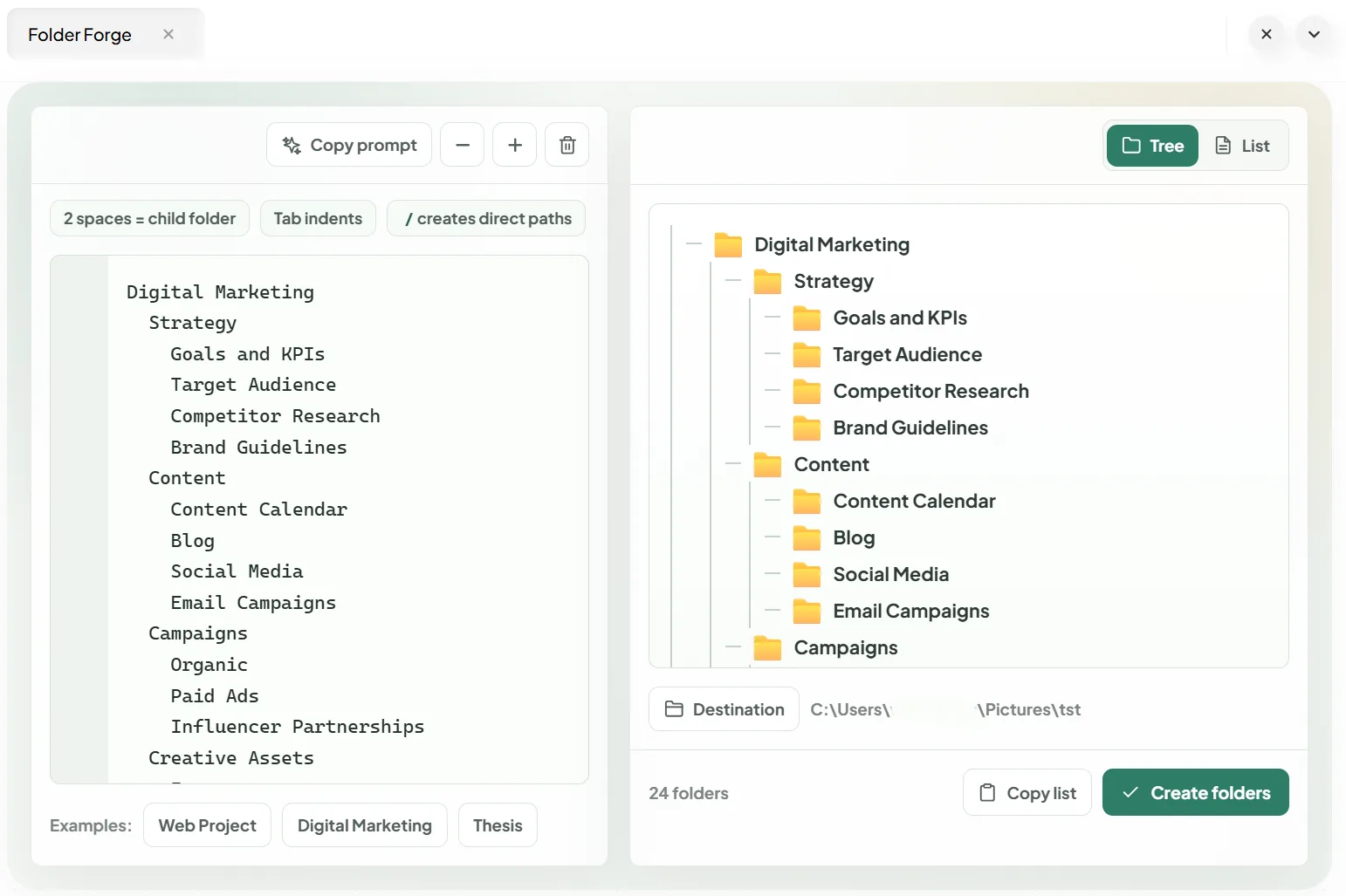Viewport: 1346px width, 896px height.
Task: Copy the prompt using Copy prompt button
Action: point(349,145)
